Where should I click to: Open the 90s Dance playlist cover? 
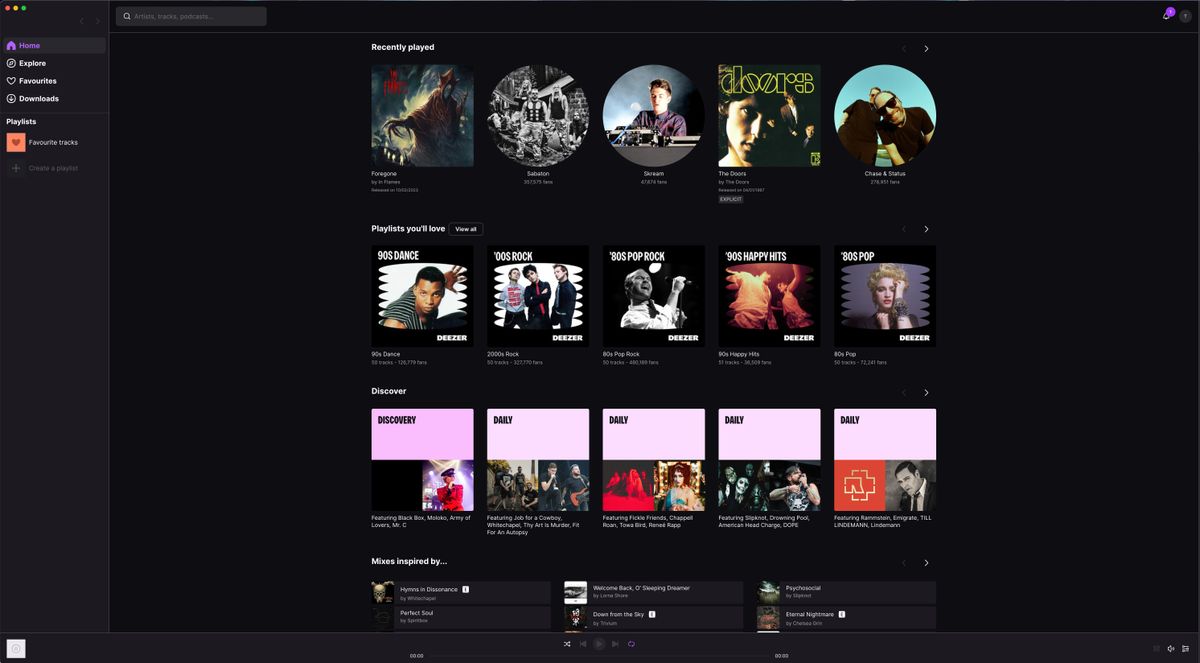422,294
